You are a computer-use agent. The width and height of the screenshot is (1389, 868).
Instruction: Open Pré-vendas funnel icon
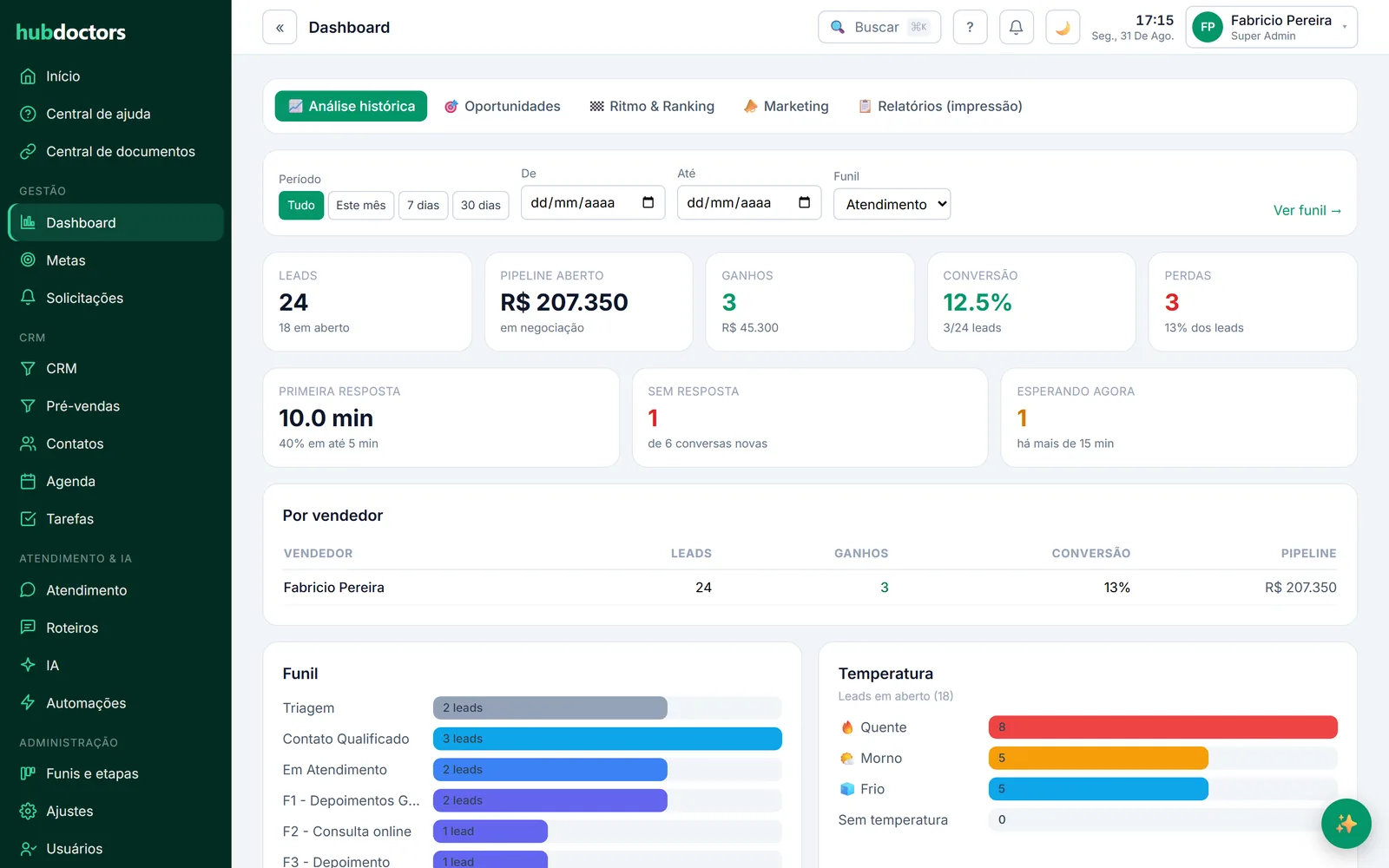[28, 406]
